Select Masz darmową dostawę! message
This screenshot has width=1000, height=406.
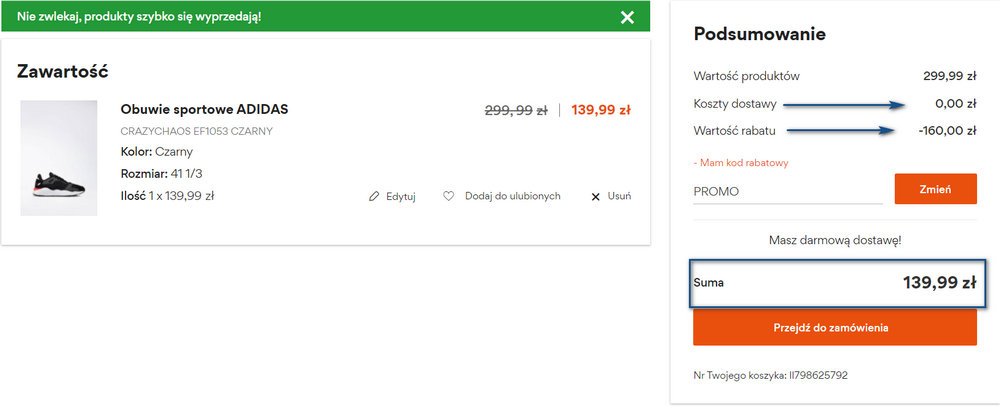point(835,241)
